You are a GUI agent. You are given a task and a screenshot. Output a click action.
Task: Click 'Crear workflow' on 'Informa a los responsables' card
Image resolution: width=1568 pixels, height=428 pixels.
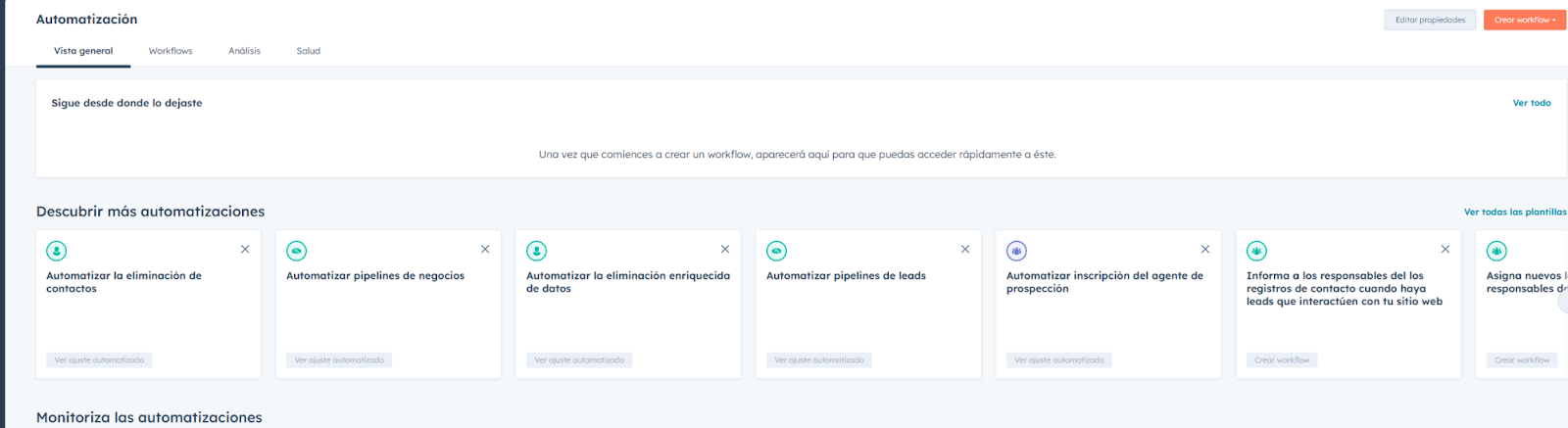click(1281, 360)
